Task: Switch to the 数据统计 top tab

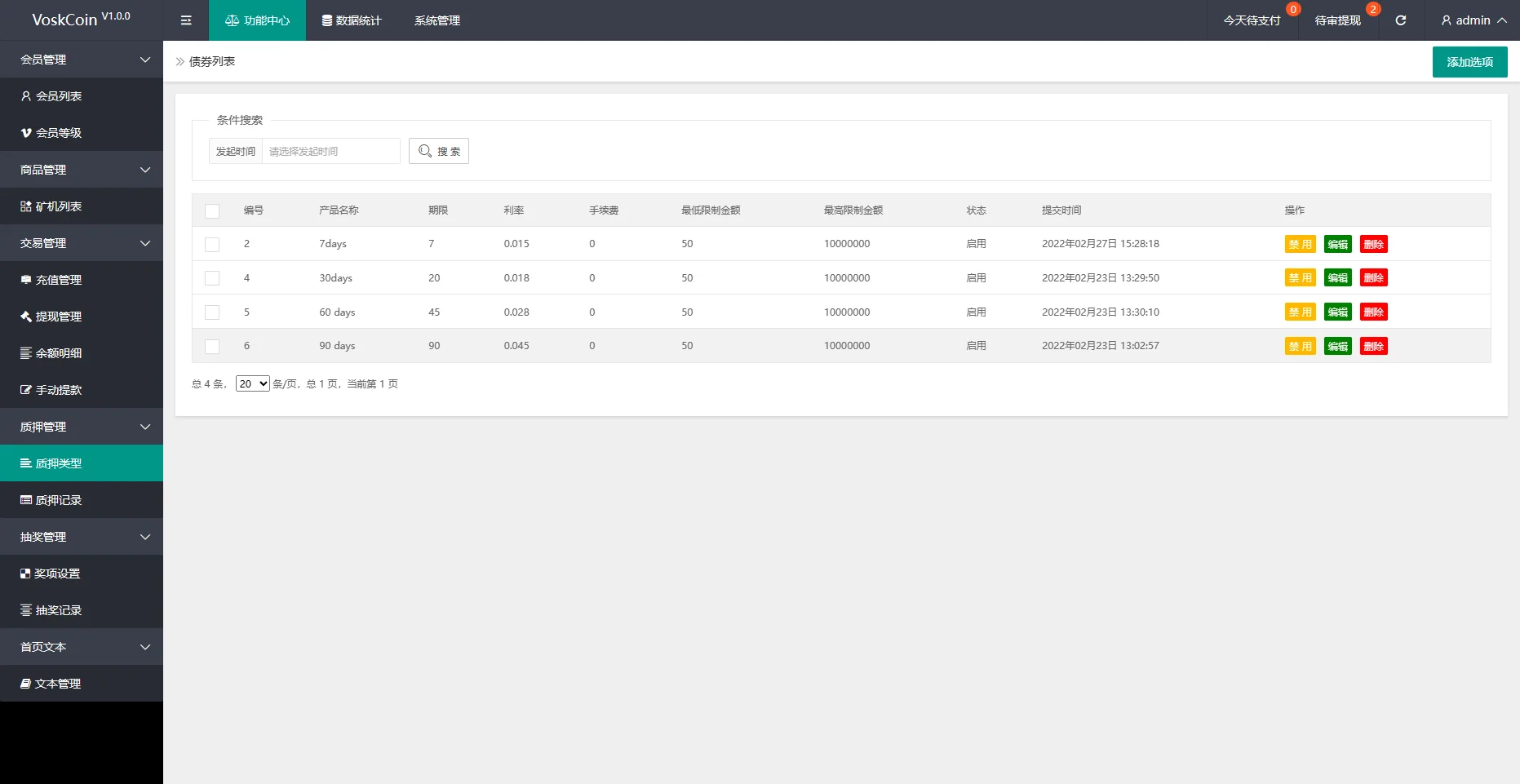Action: [352, 20]
